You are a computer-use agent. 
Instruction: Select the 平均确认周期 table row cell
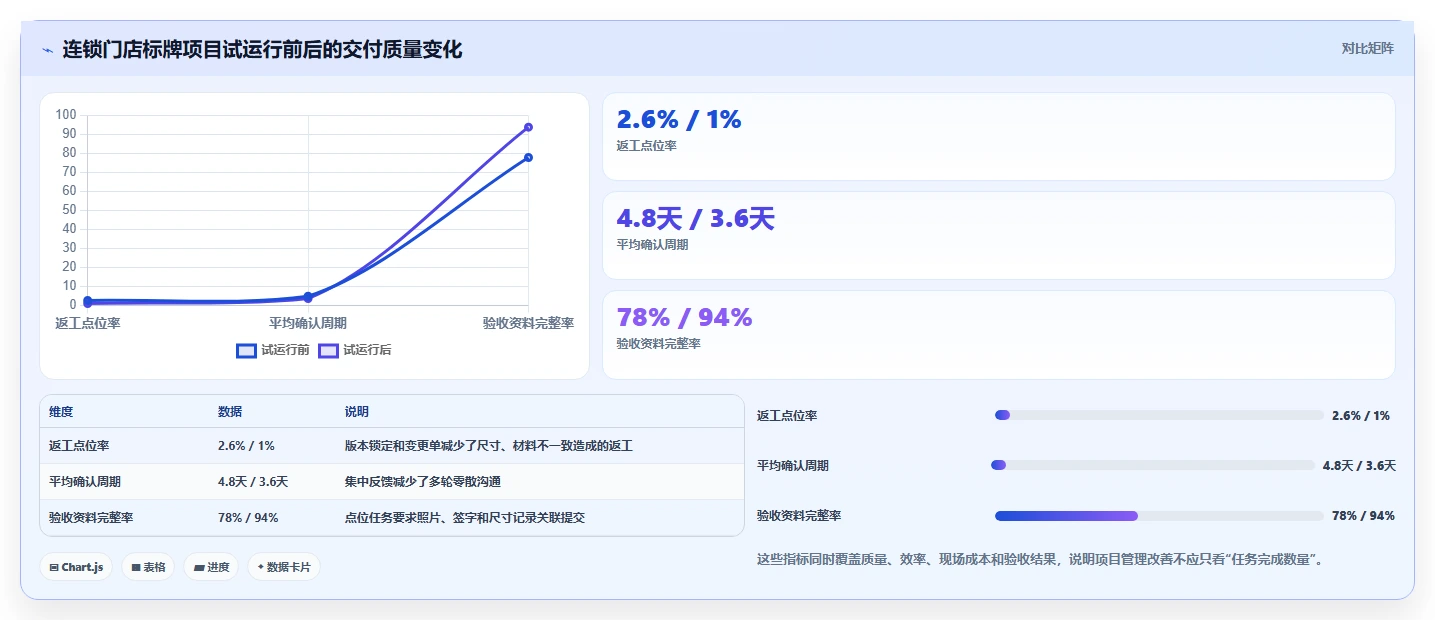(85, 482)
